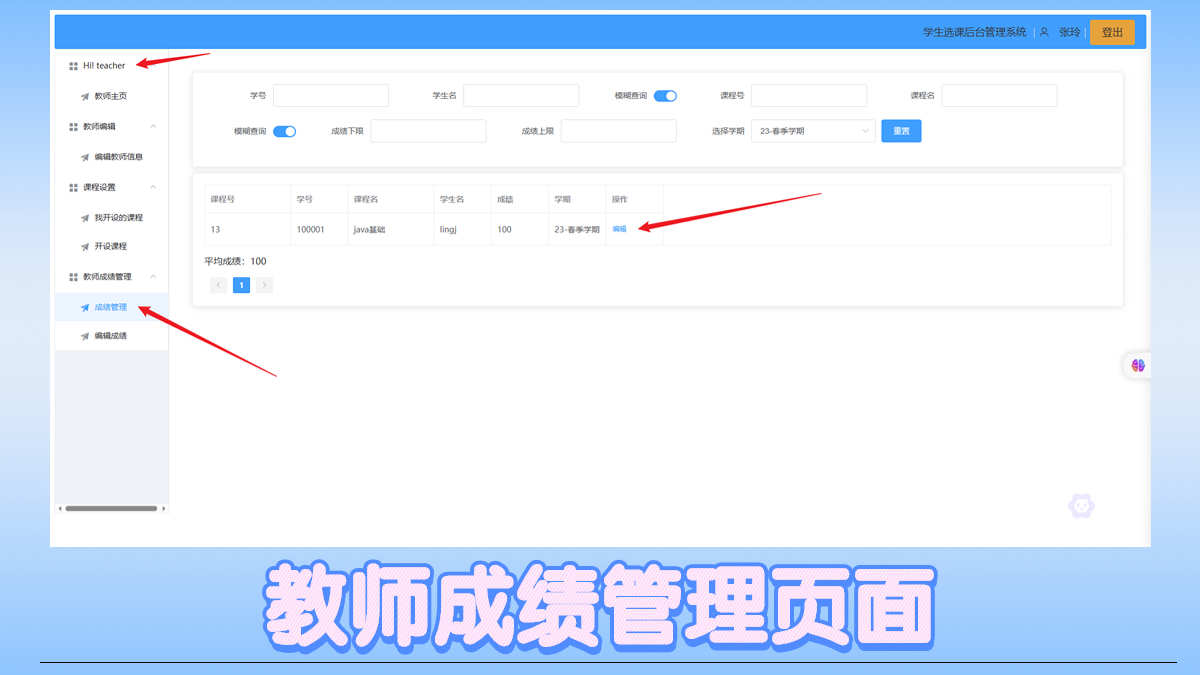Screen dimensions: 1200x675
Task: Select page 1 in pagination
Action: point(241,285)
